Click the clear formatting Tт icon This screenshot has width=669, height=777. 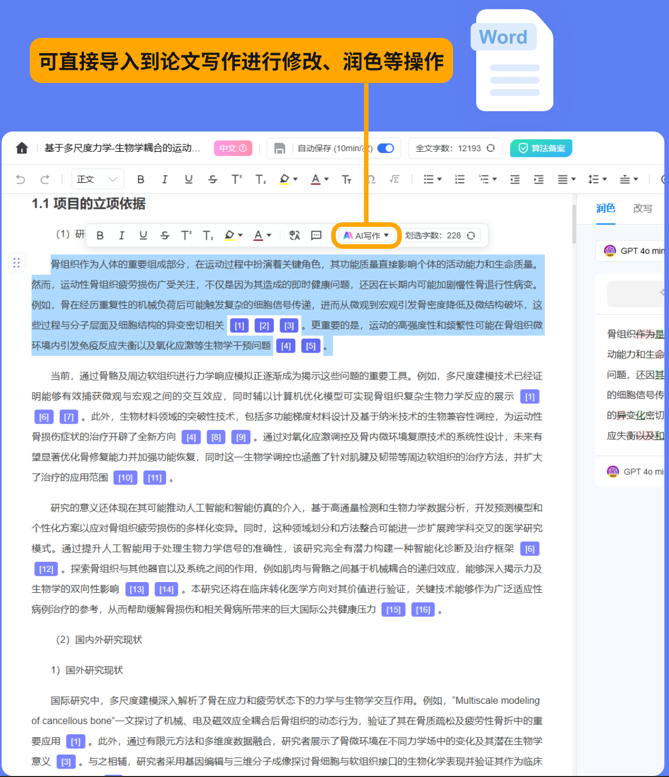[x=346, y=179]
